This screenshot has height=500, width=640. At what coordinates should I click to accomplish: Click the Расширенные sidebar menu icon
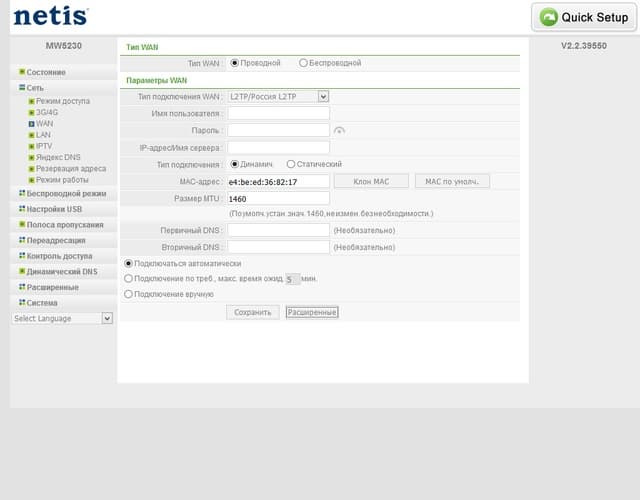[x=22, y=287]
